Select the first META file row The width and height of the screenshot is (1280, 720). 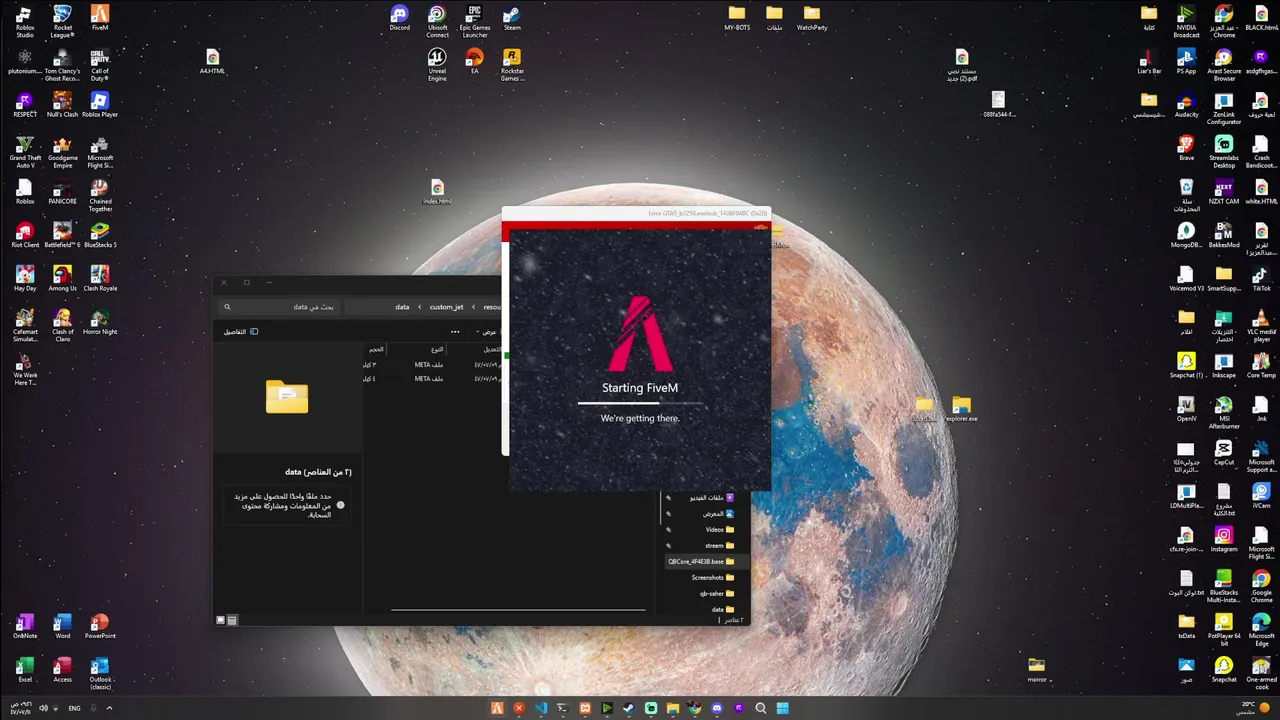point(433,365)
